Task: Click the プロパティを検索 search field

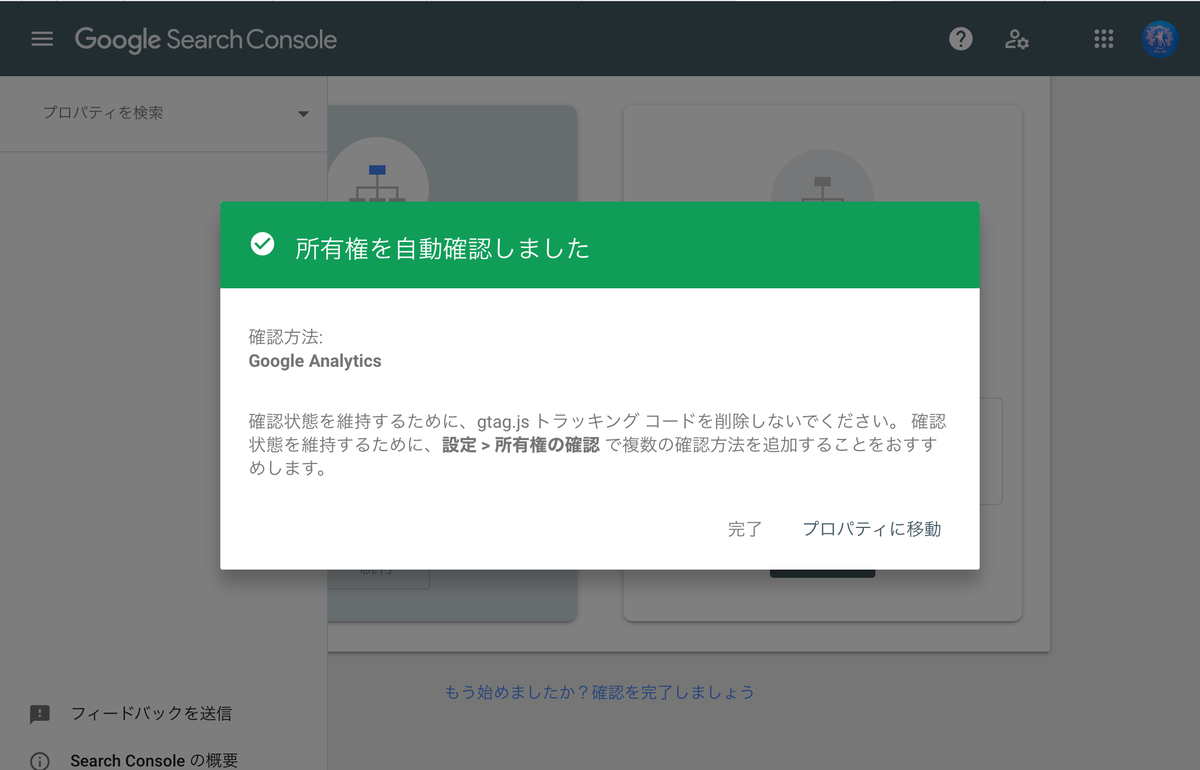Action: (164, 114)
